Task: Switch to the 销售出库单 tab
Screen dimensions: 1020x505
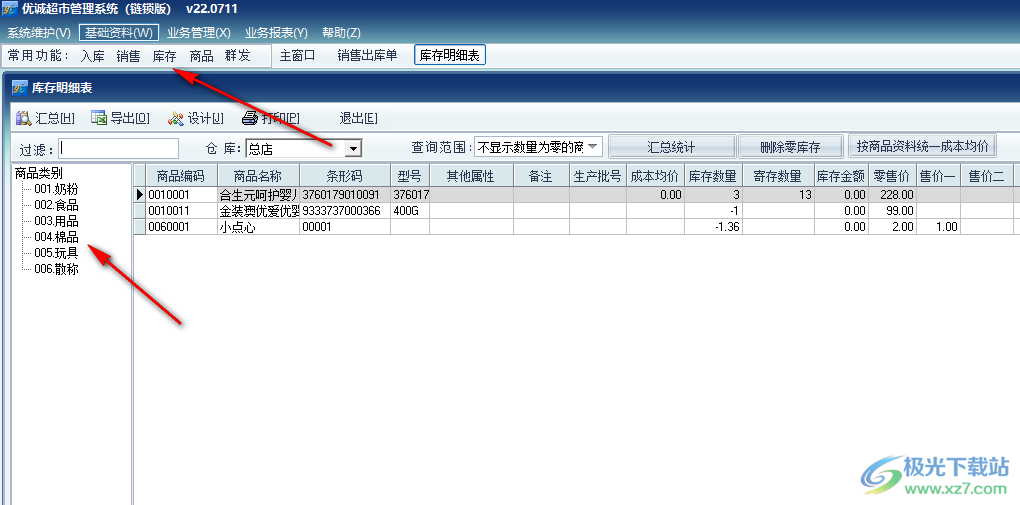Action: (x=367, y=56)
